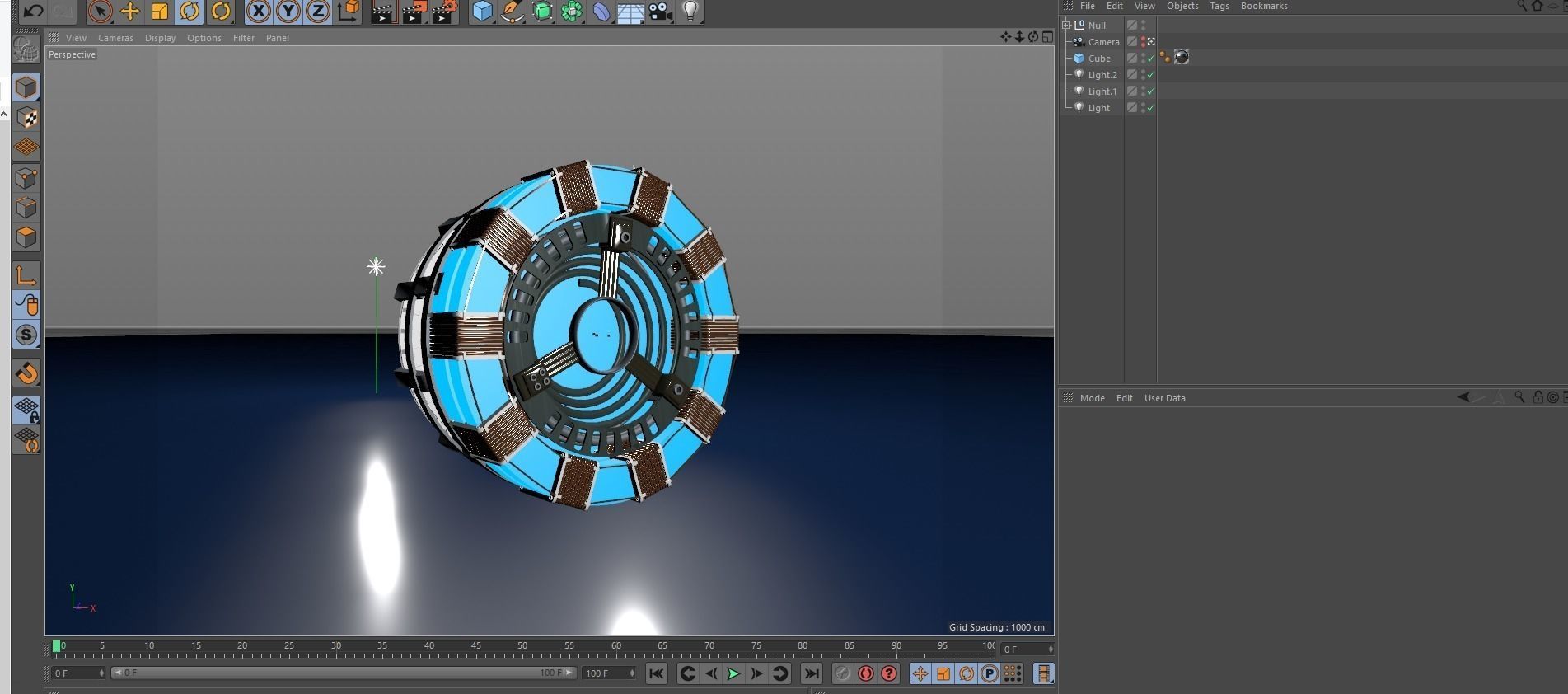Open the viewport Options menu
Image resolution: width=1568 pixels, height=694 pixels.
coord(204,38)
